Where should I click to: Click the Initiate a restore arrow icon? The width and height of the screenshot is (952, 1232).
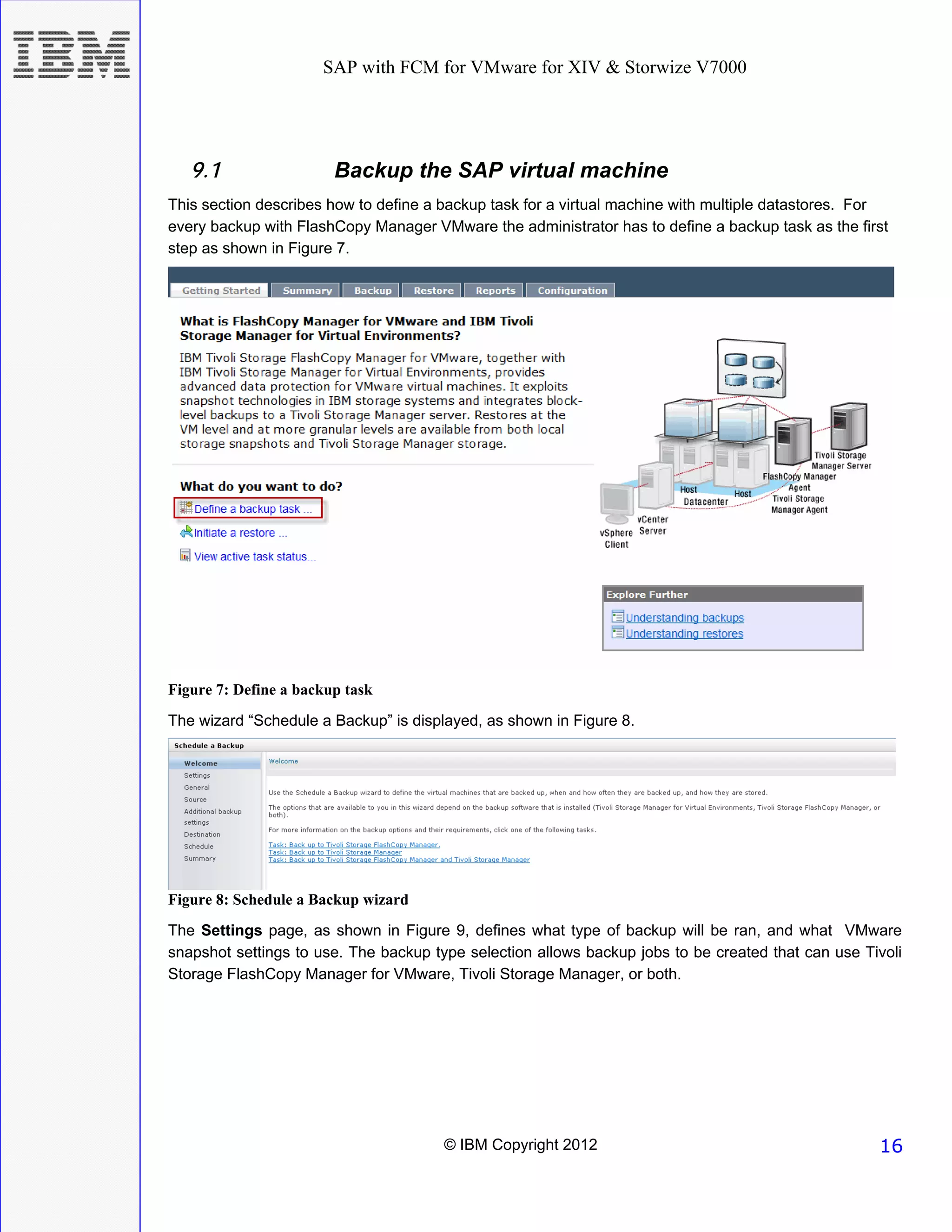click(x=185, y=532)
